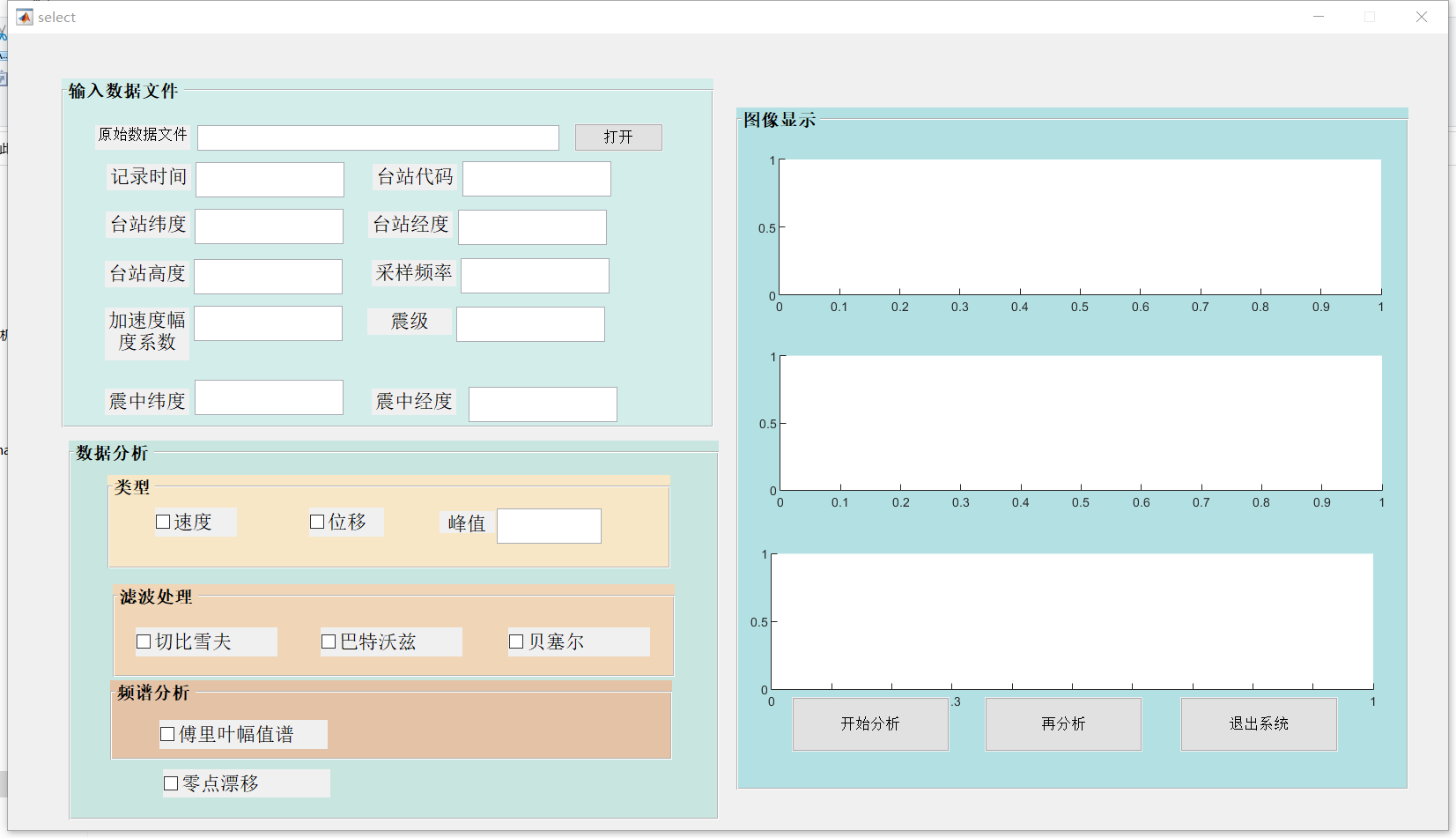Screen dimensions: 1456x838
Task: Click the 输入数据文件 panel title
Action: click(123, 91)
